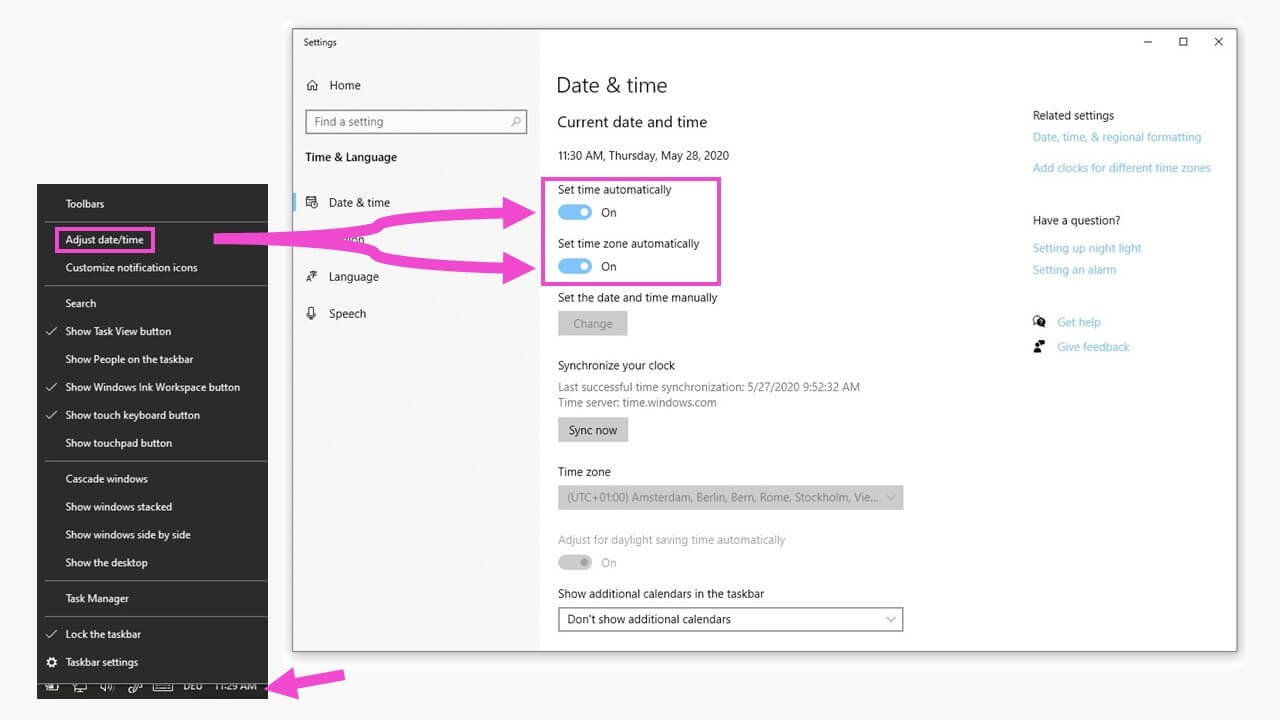Open the additional calendars dropdown
Screen dimensions: 1280x720
730,620
